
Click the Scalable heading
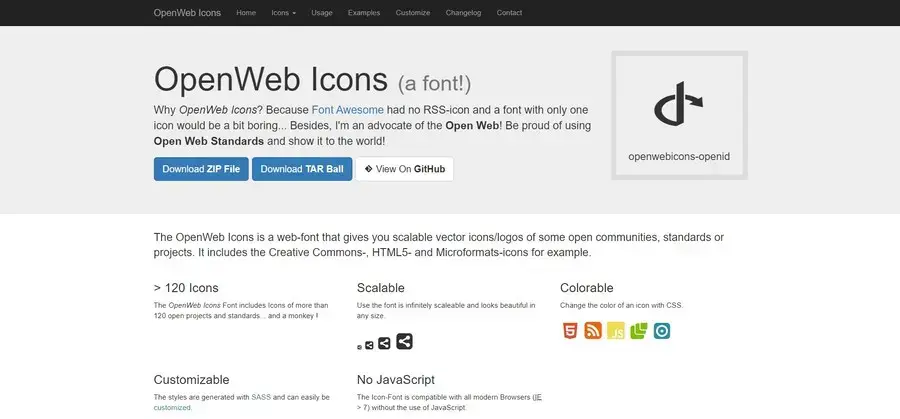tap(381, 288)
